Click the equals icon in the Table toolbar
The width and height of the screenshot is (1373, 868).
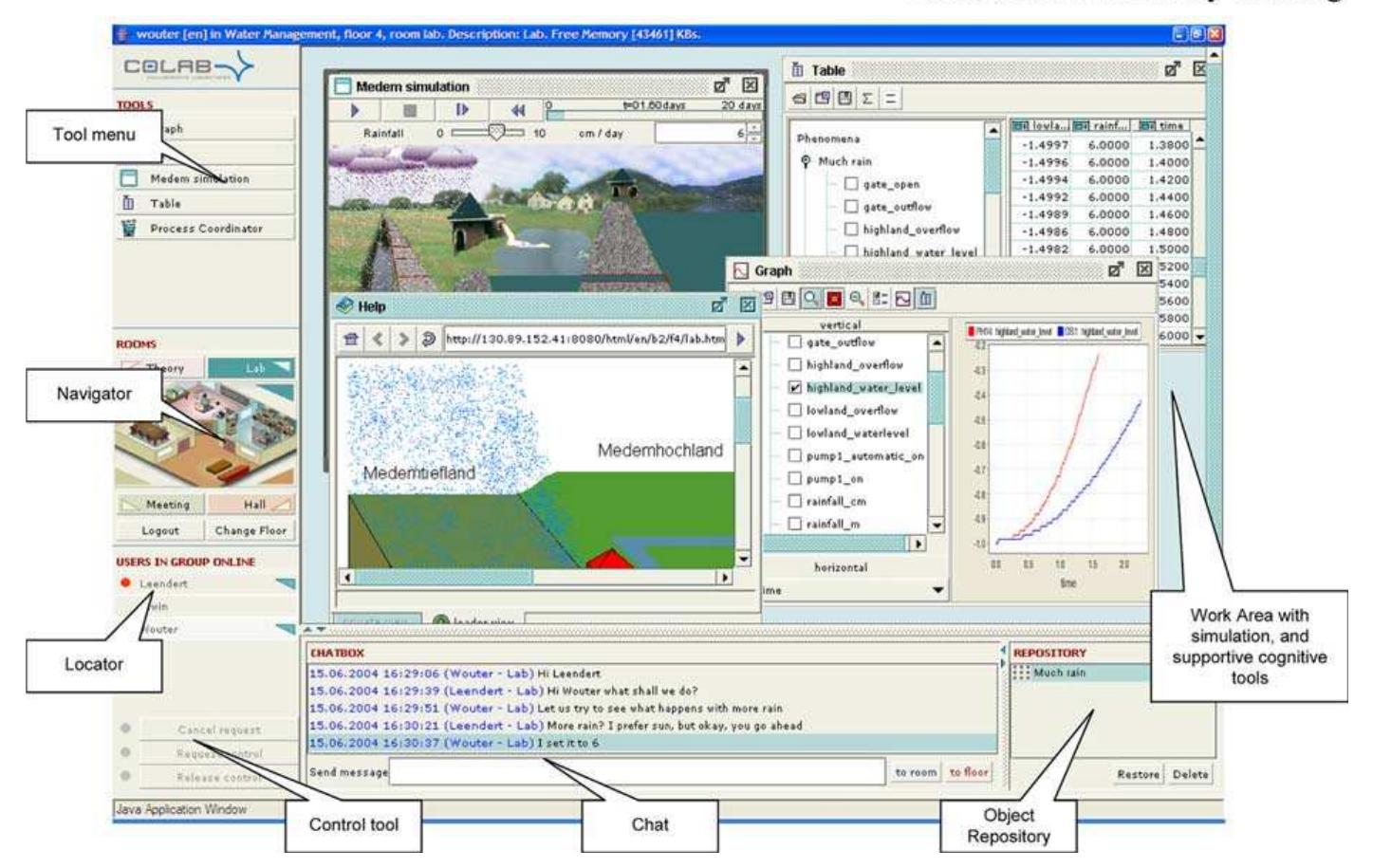pyautogui.click(x=893, y=98)
